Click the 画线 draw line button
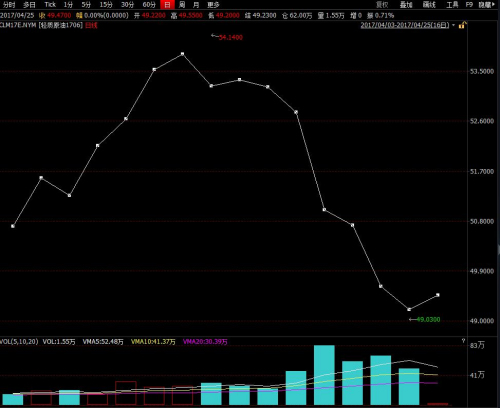Viewport: 500px width, 408px height. click(x=429, y=5)
